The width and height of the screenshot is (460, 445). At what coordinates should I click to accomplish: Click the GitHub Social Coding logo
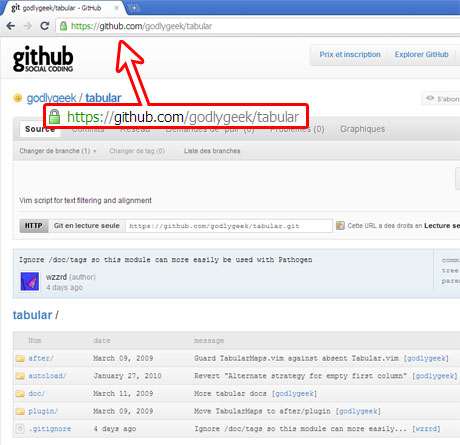[43, 59]
